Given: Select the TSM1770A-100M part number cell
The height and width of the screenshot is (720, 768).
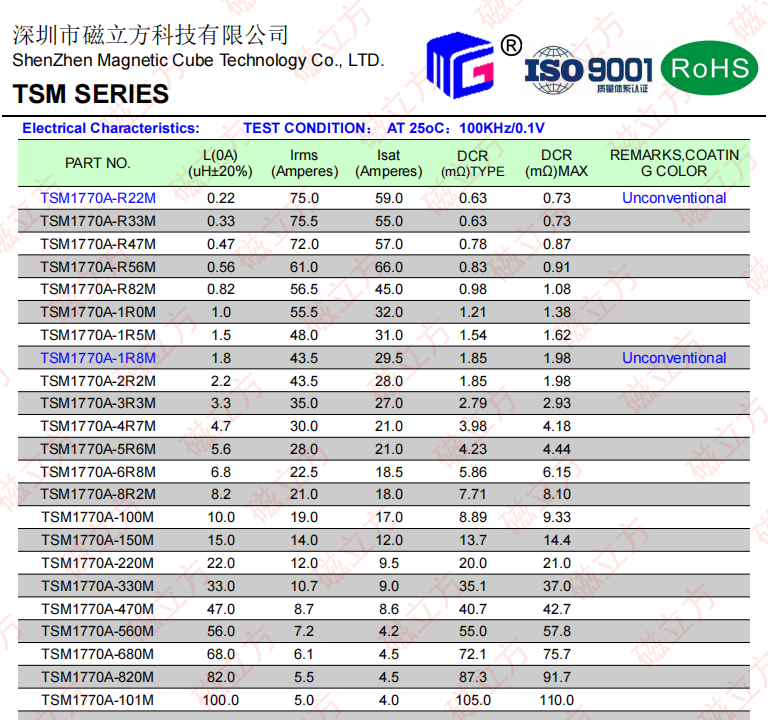Looking at the screenshot, I should (x=98, y=517).
